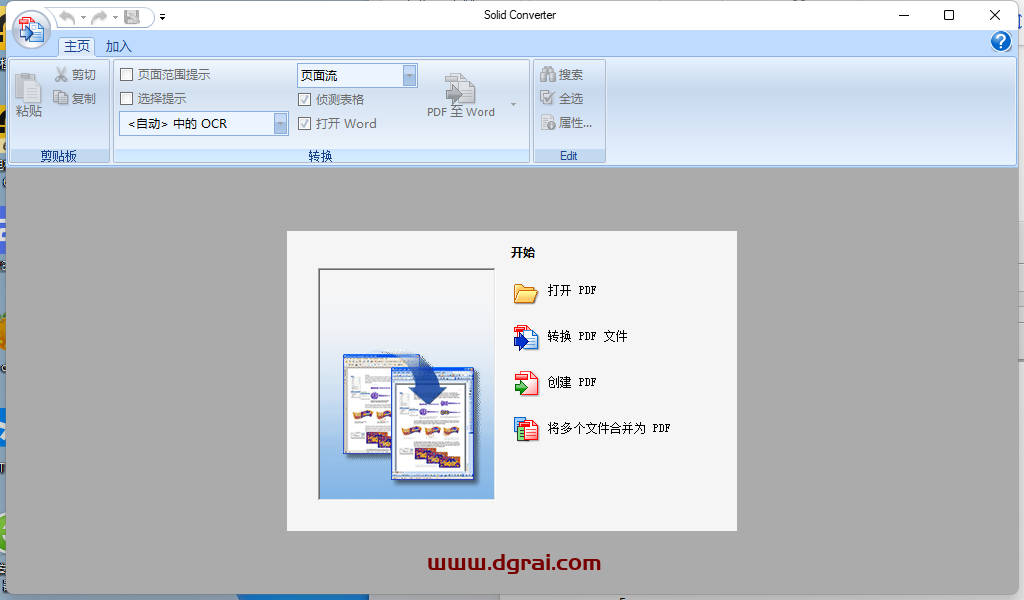Click the 搜索 binoculars button

coord(562,74)
